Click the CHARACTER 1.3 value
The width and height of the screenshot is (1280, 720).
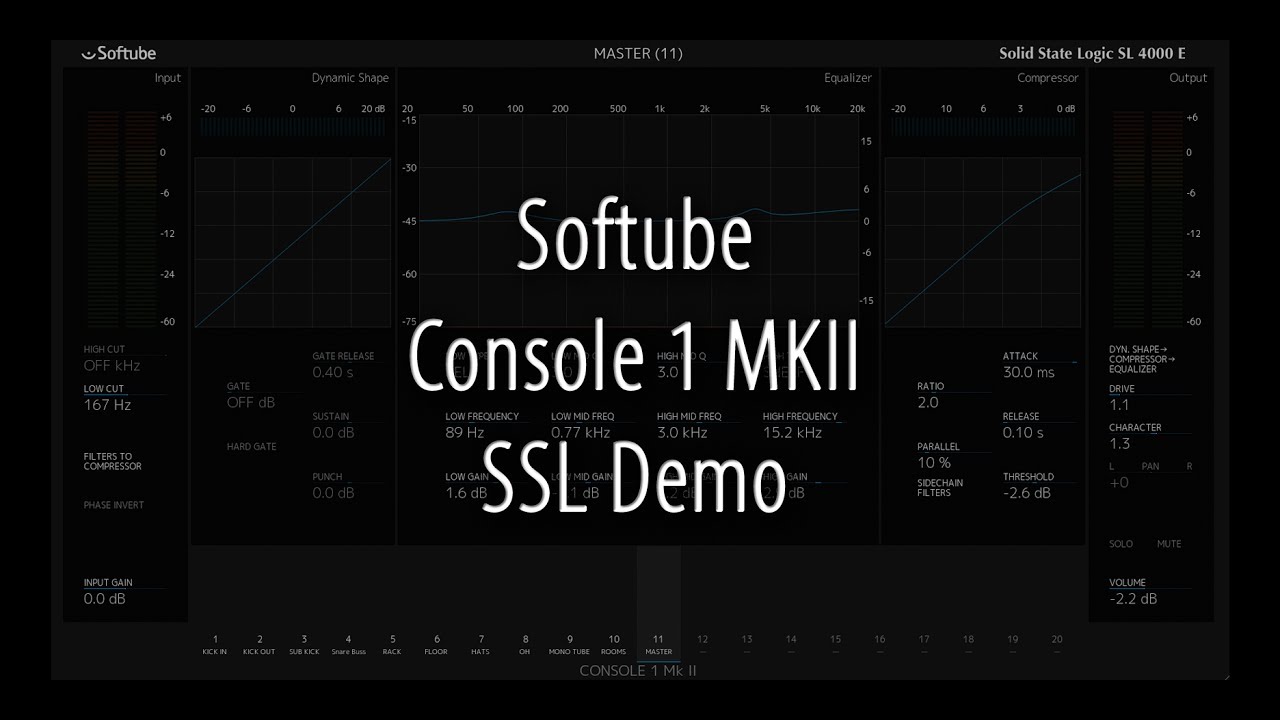pos(1119,444)
